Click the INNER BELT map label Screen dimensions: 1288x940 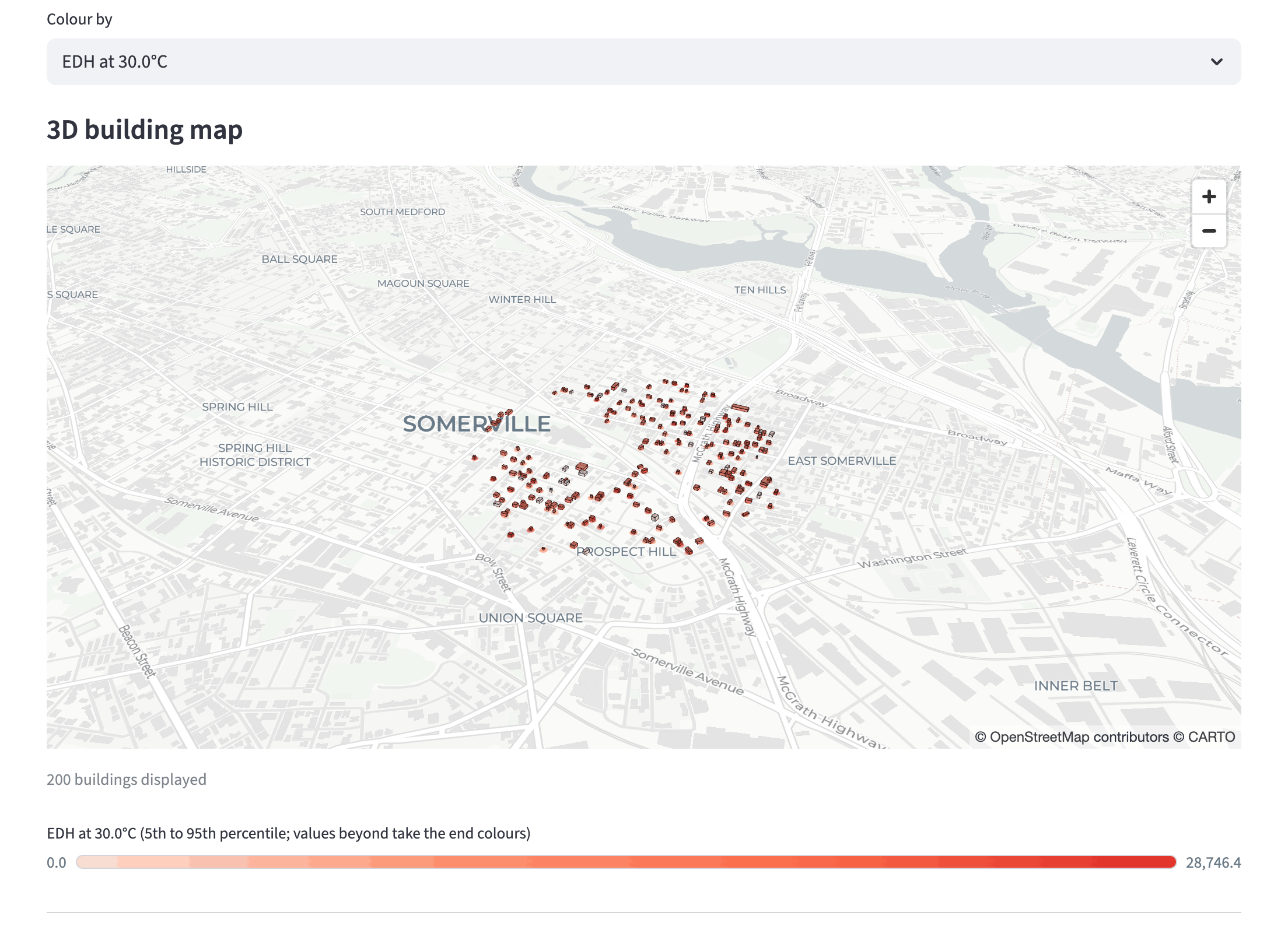(1076, 686)
